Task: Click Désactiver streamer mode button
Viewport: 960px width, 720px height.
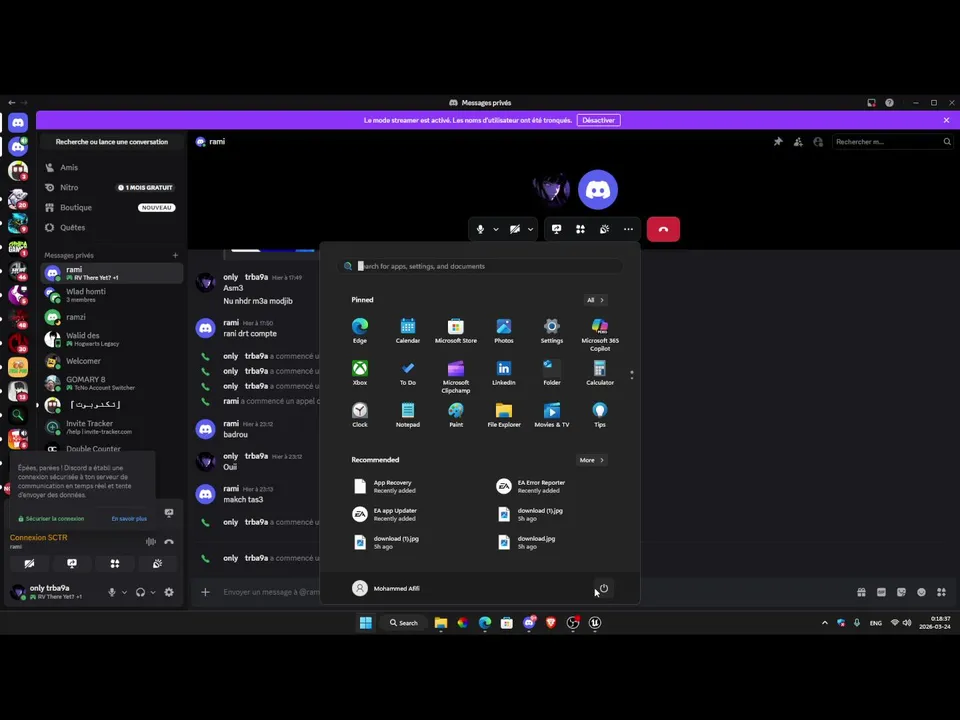Action: [598, 120]
